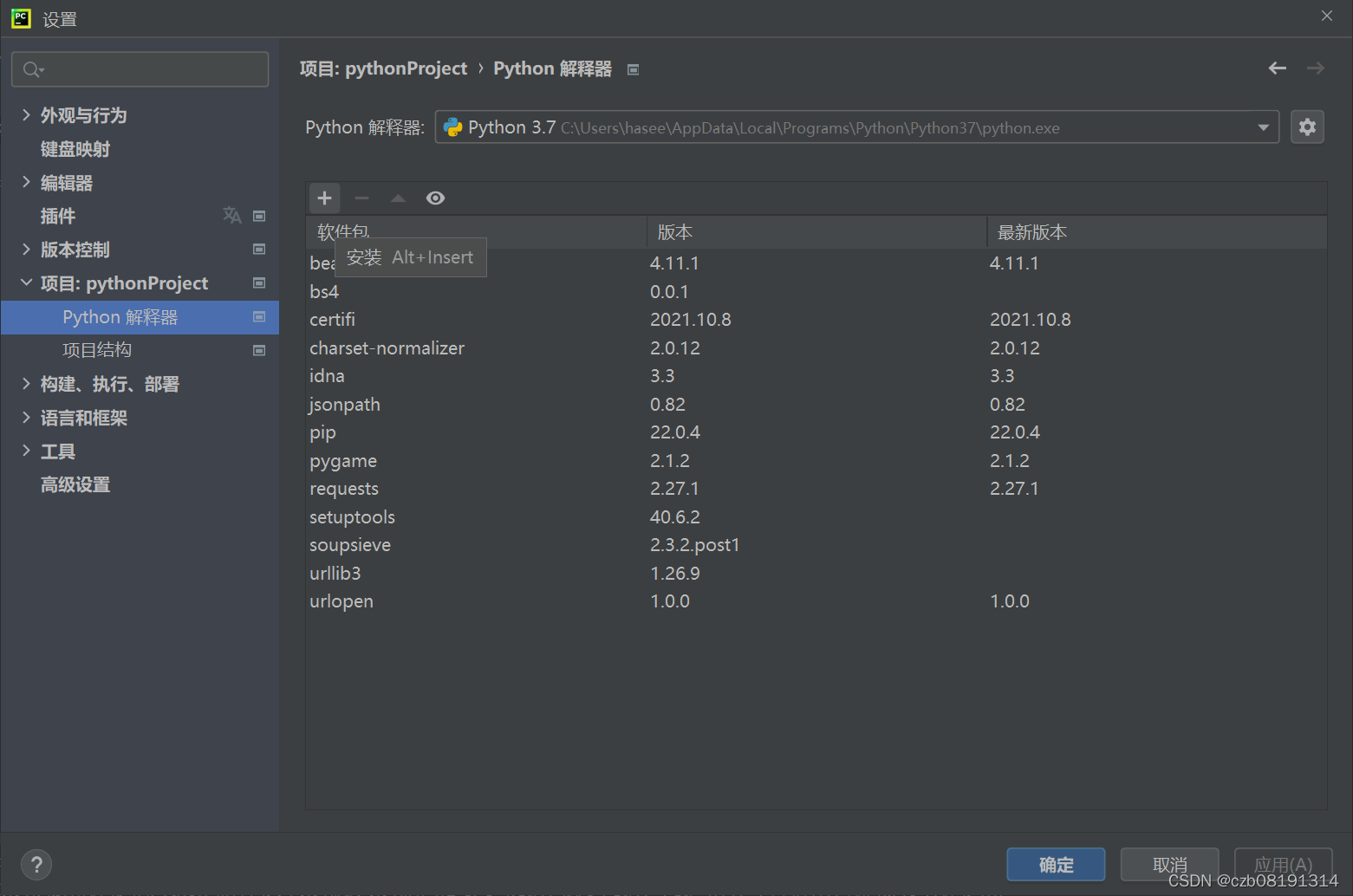Expand the 工具 section
The width and height of the screenshot is (1353, 896).
[26, 451]
